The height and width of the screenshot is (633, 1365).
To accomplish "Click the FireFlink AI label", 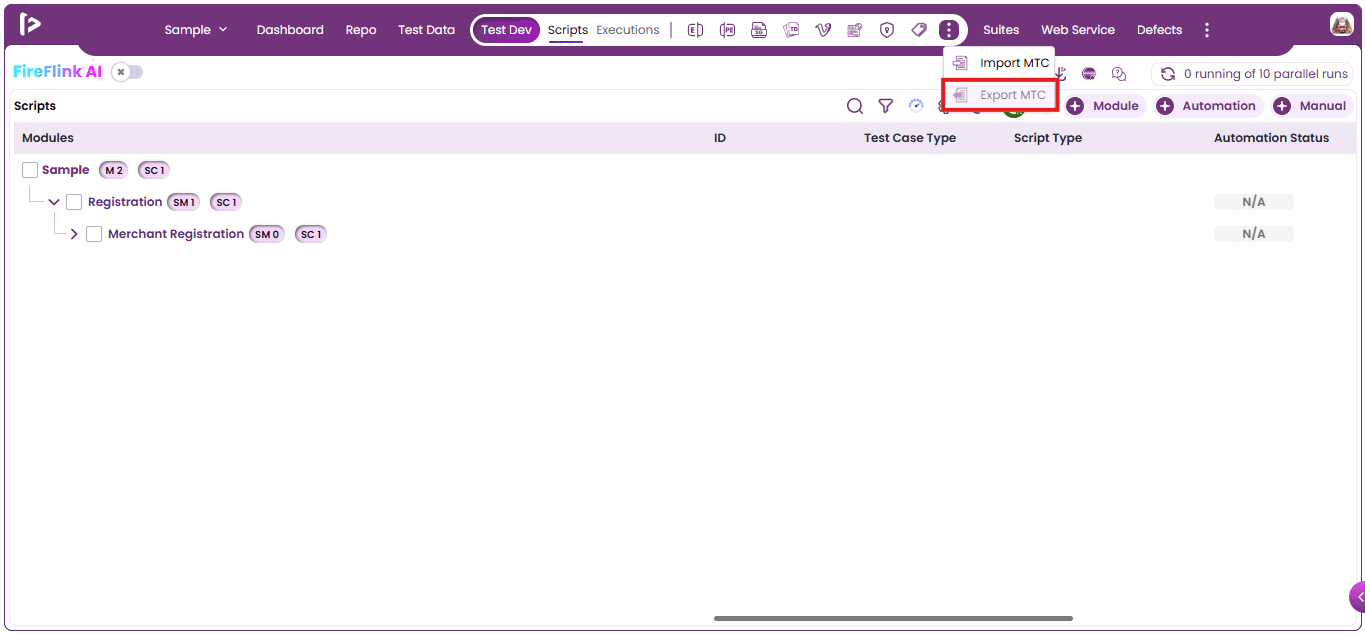I will [58, 72].
